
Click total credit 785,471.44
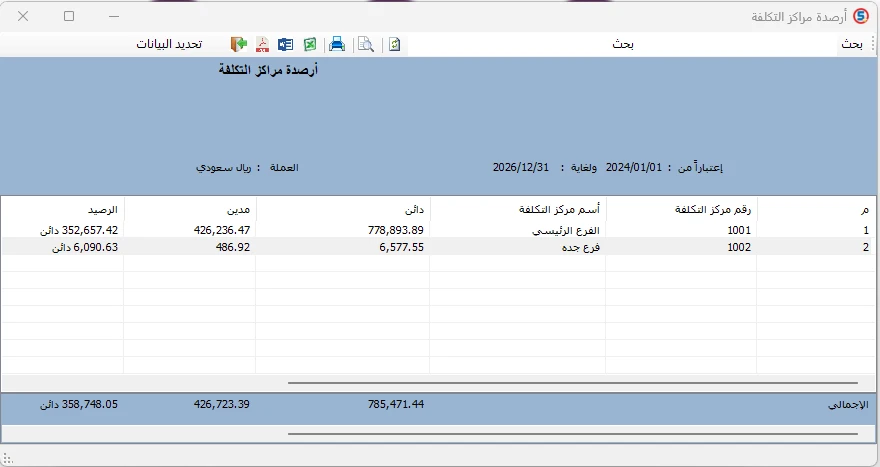click(x=396, y=404)
